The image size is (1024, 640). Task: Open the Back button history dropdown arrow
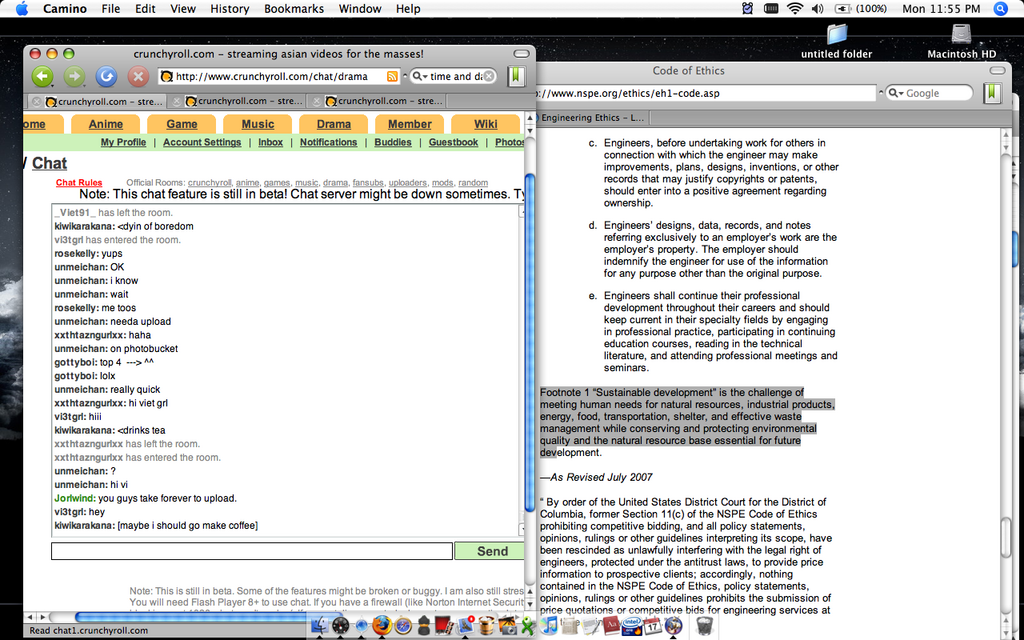(52, 84)
